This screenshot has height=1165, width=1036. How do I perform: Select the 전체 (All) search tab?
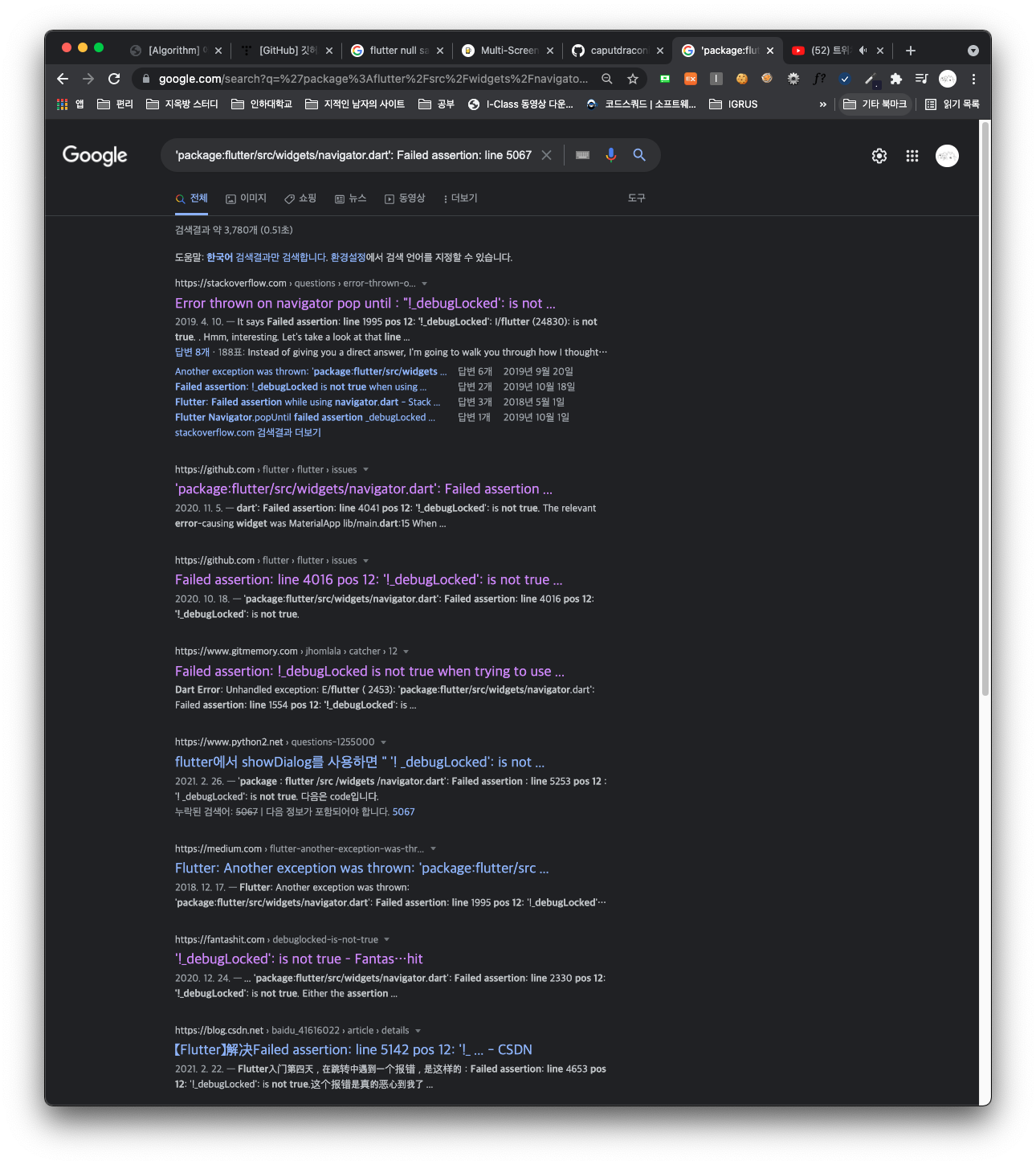191,198
